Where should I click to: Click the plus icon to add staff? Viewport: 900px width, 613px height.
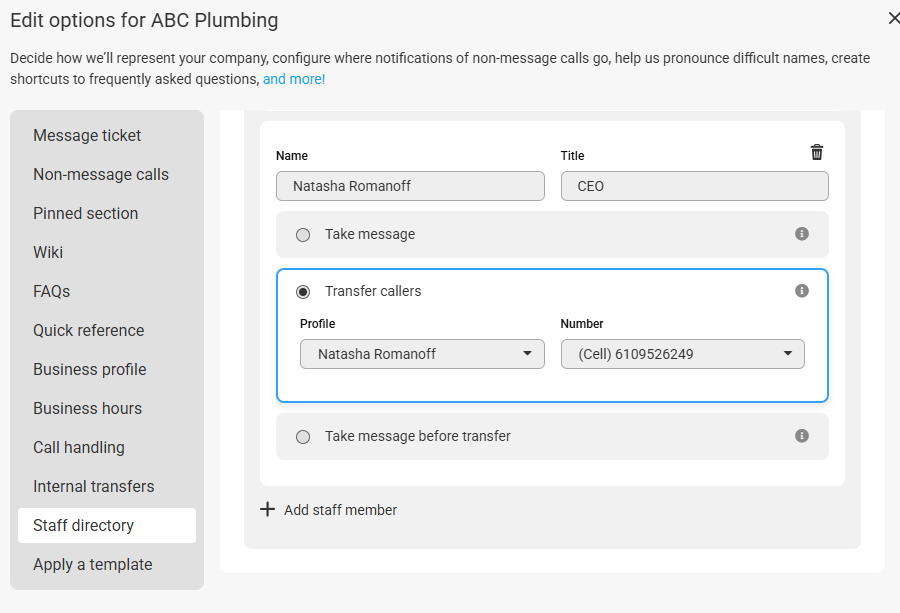point(267,510)
